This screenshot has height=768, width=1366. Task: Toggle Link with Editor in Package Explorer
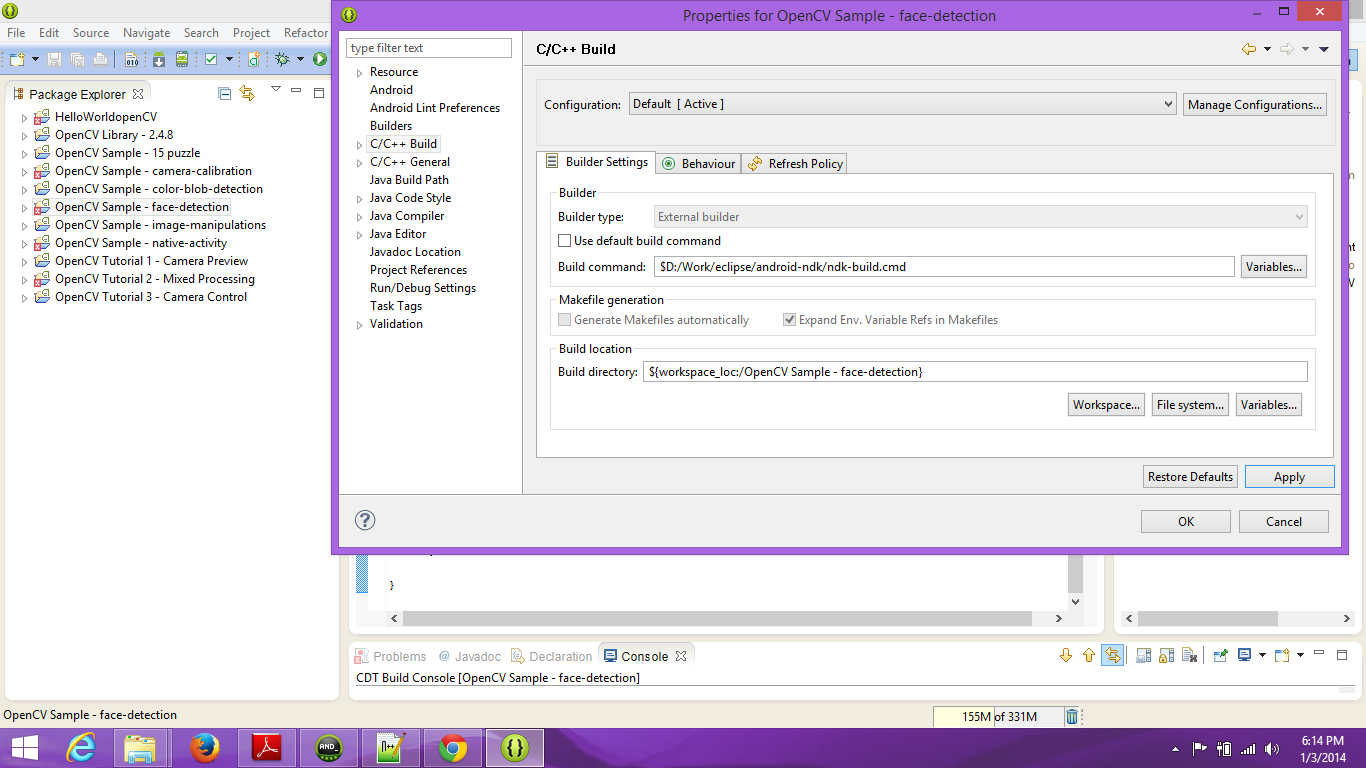click(x=247, y=93)
